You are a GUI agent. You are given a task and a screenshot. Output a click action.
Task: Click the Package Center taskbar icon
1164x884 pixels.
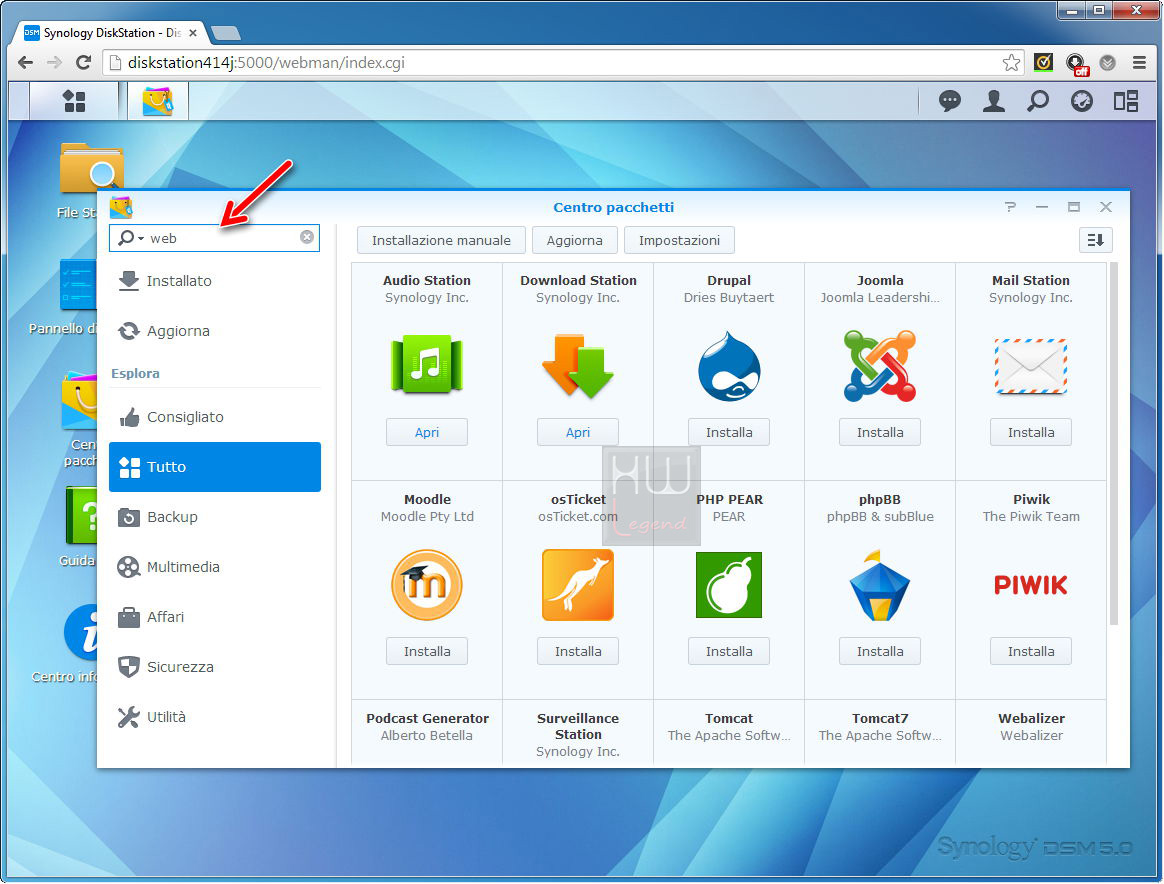[x=157, y=101]
